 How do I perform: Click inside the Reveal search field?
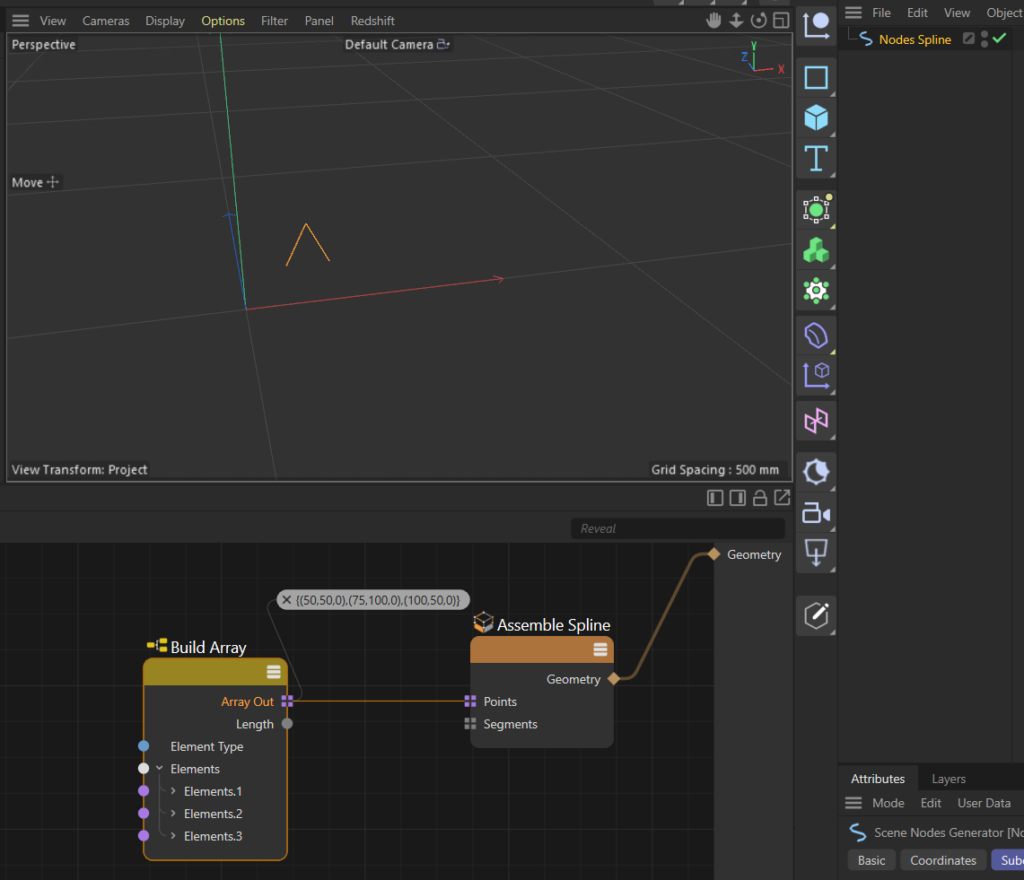[678, 528]
